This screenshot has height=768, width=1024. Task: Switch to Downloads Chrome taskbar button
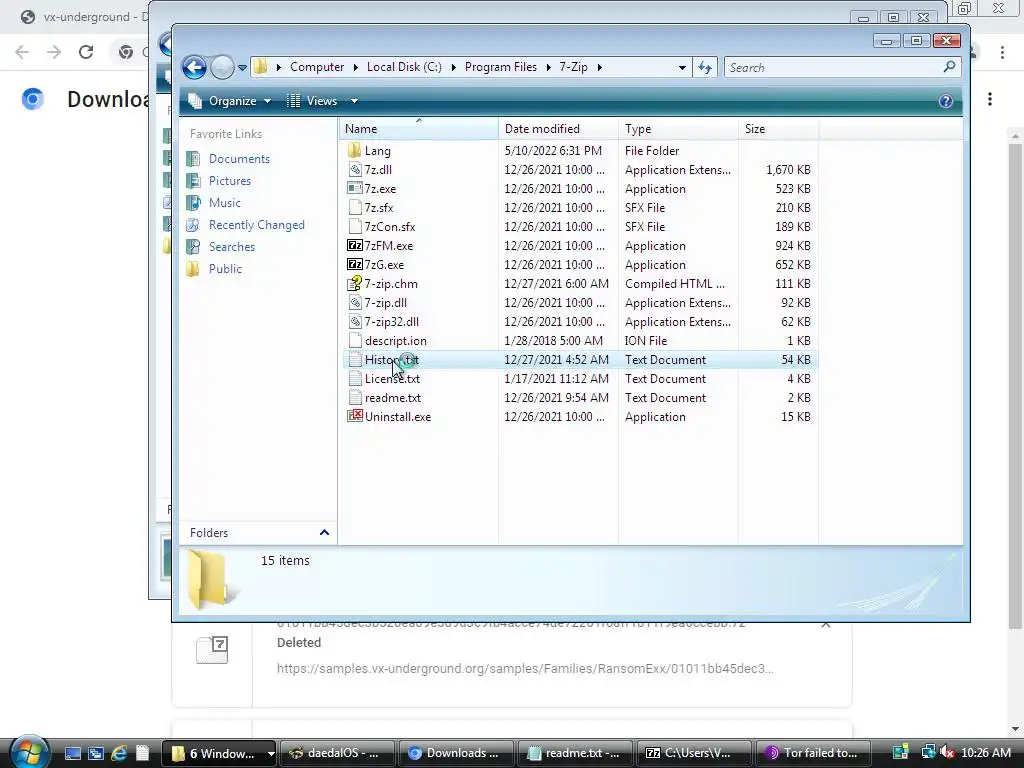[x=455, y=753]
